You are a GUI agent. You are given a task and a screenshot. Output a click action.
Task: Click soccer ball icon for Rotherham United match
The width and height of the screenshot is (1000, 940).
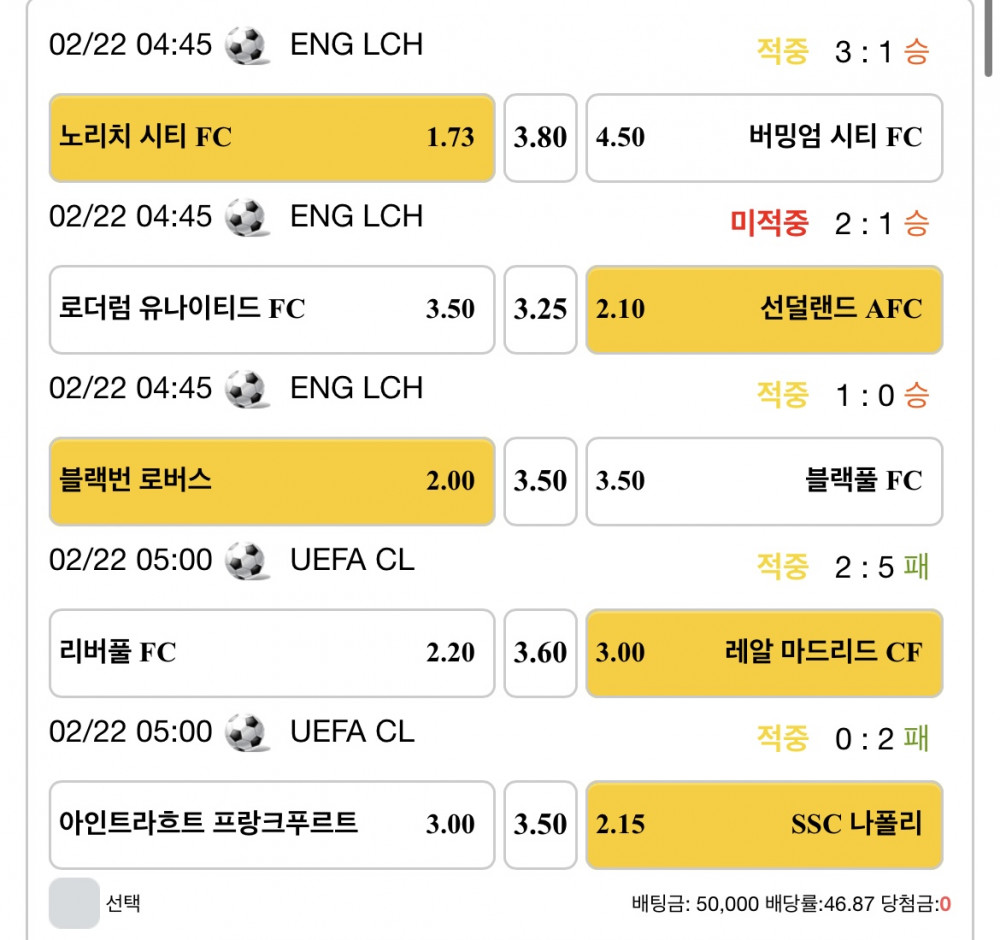point(247,217)
